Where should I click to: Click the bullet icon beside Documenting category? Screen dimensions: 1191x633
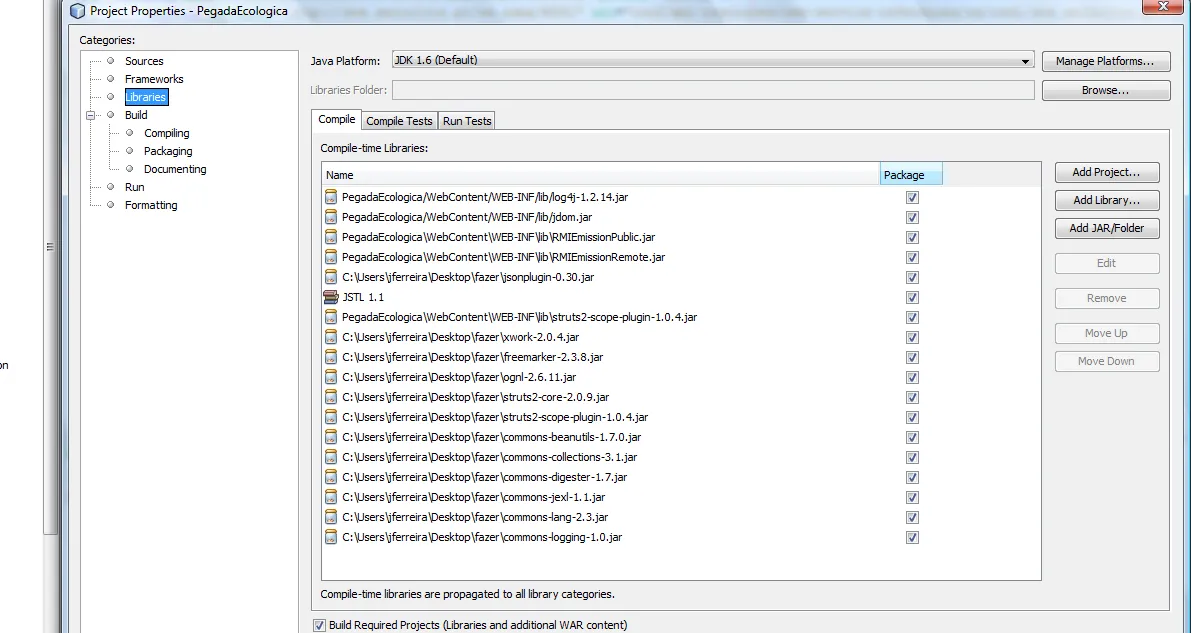pos(129,169)
